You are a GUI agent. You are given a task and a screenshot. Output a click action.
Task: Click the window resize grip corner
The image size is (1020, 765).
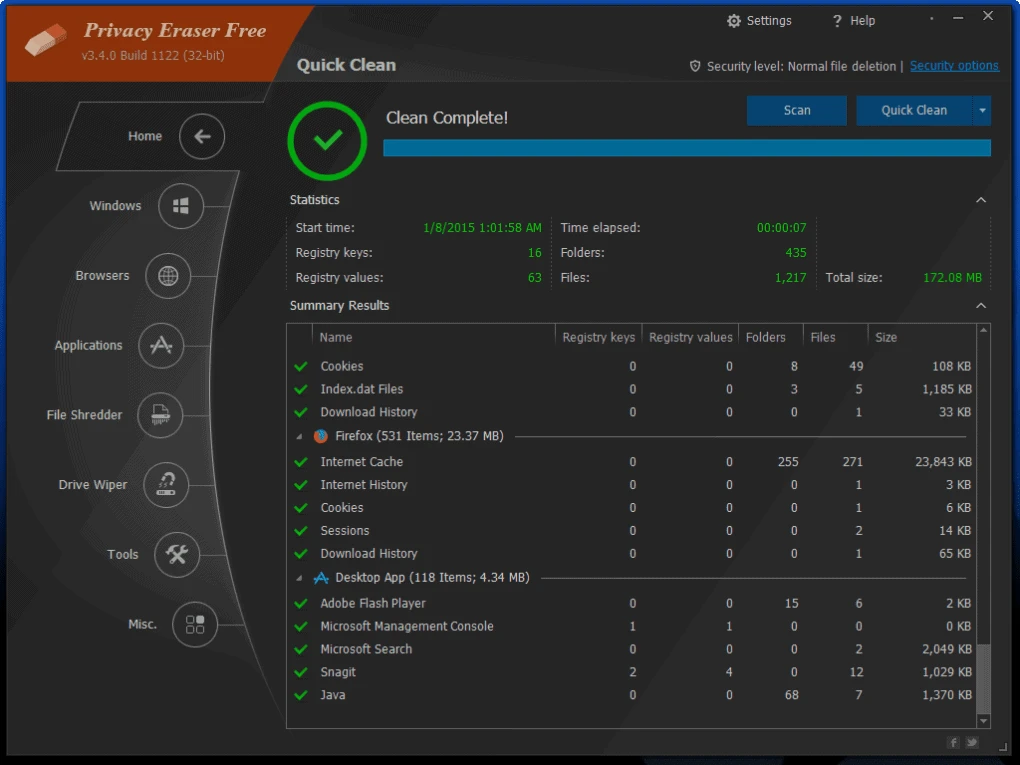coord(1003,747)
